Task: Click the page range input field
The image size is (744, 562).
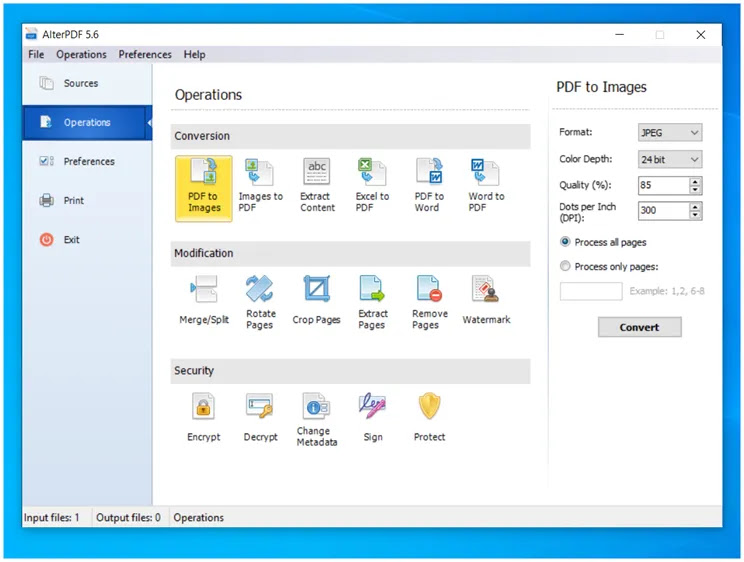Action: 591,291
